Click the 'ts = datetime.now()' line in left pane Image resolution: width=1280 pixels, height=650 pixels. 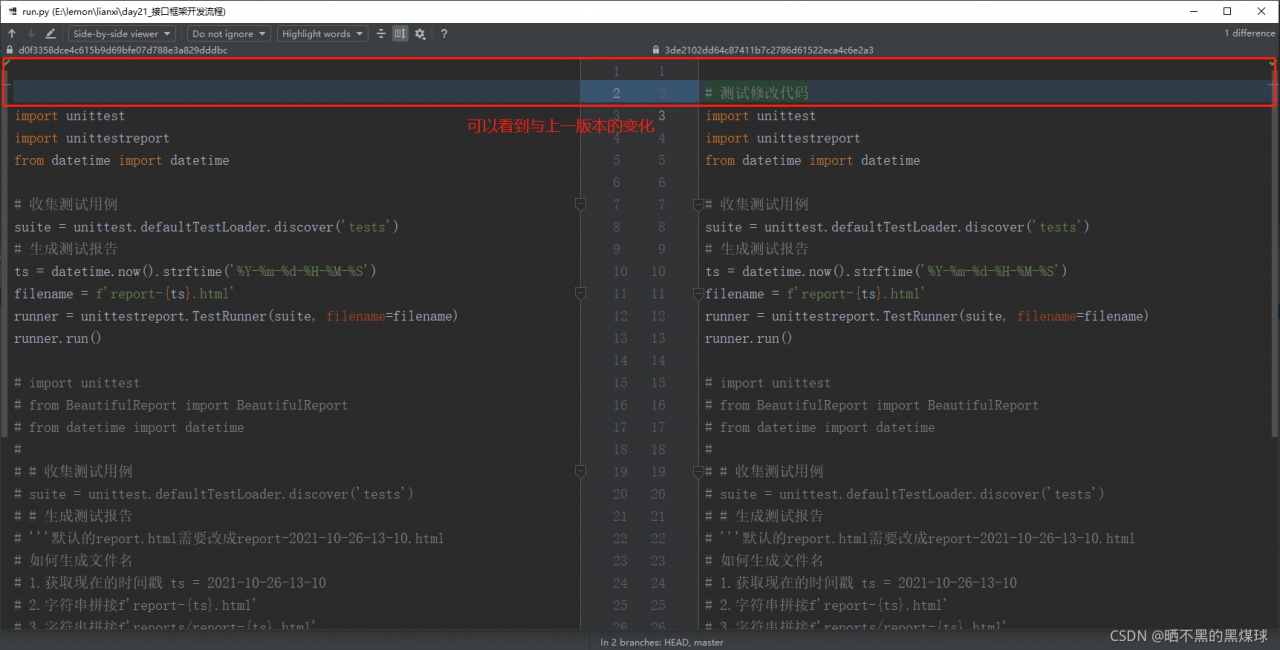[195, 271]
